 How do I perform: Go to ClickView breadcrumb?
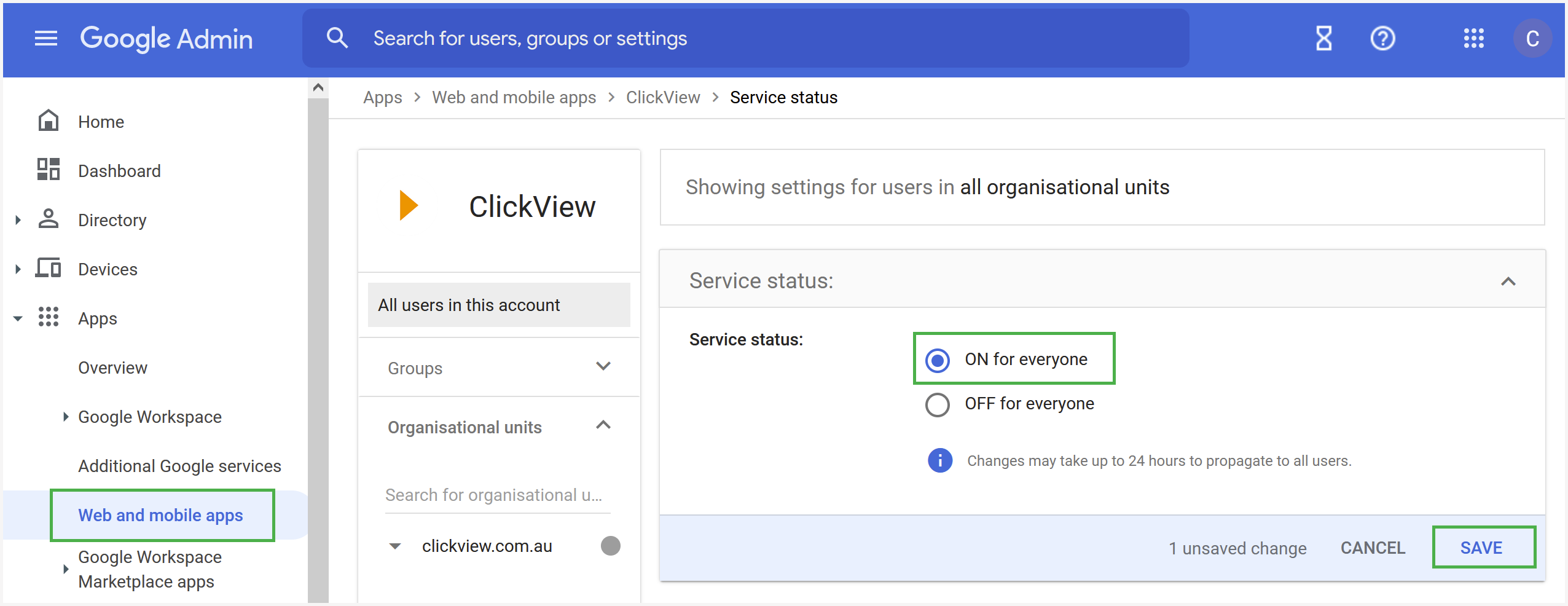(x=663, y=97)
